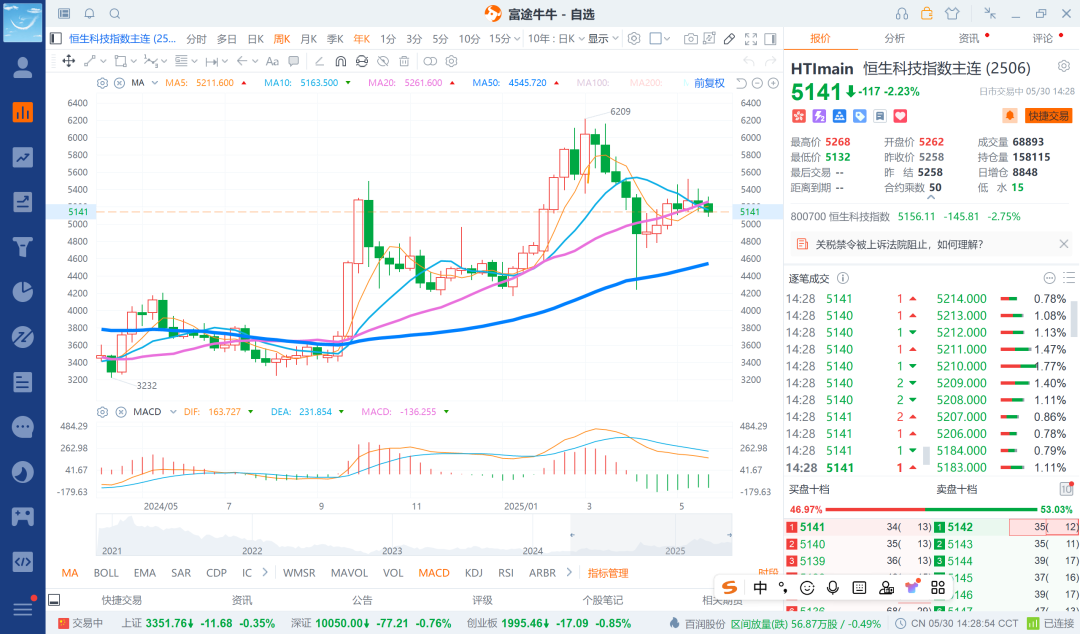Open the 公告 bottom panel tab

pos(362,600)
